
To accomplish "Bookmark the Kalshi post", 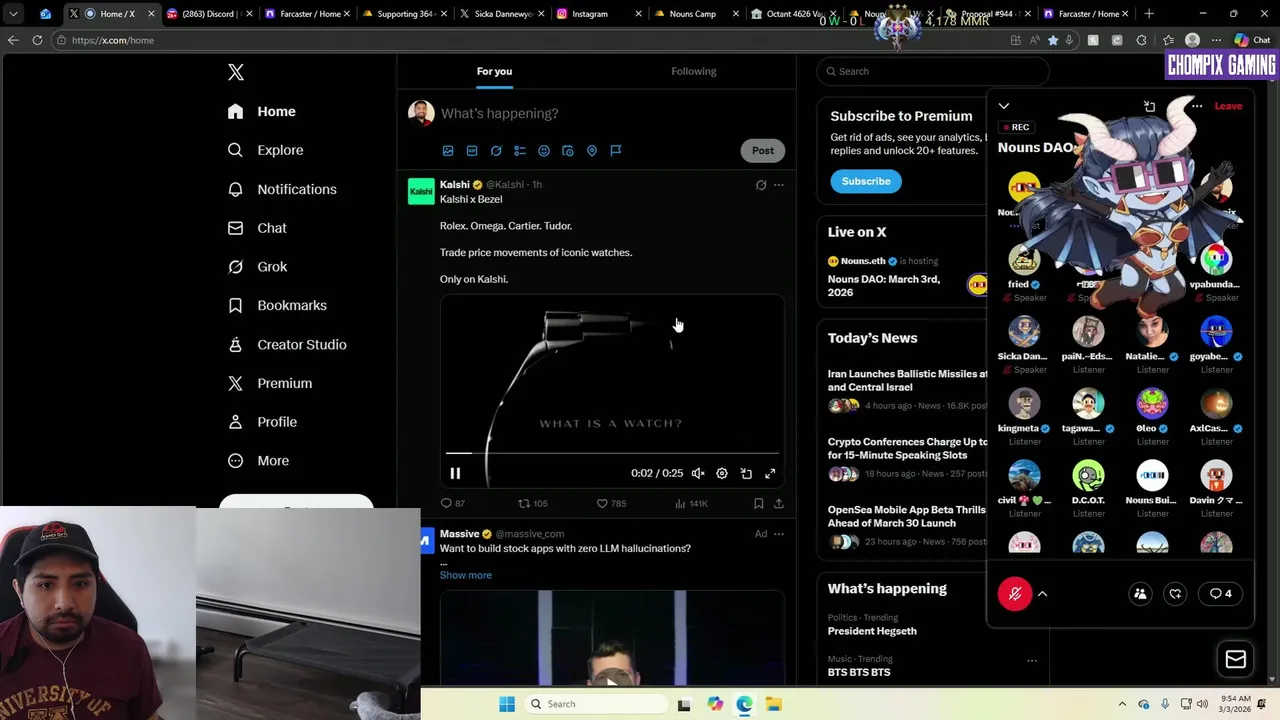I will coord(759,504).
